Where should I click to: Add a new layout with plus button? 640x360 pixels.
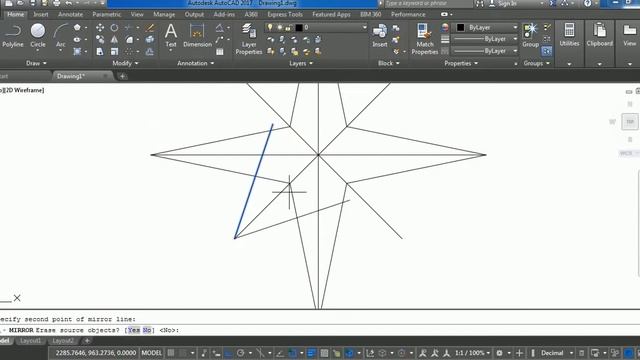point(87,341)
